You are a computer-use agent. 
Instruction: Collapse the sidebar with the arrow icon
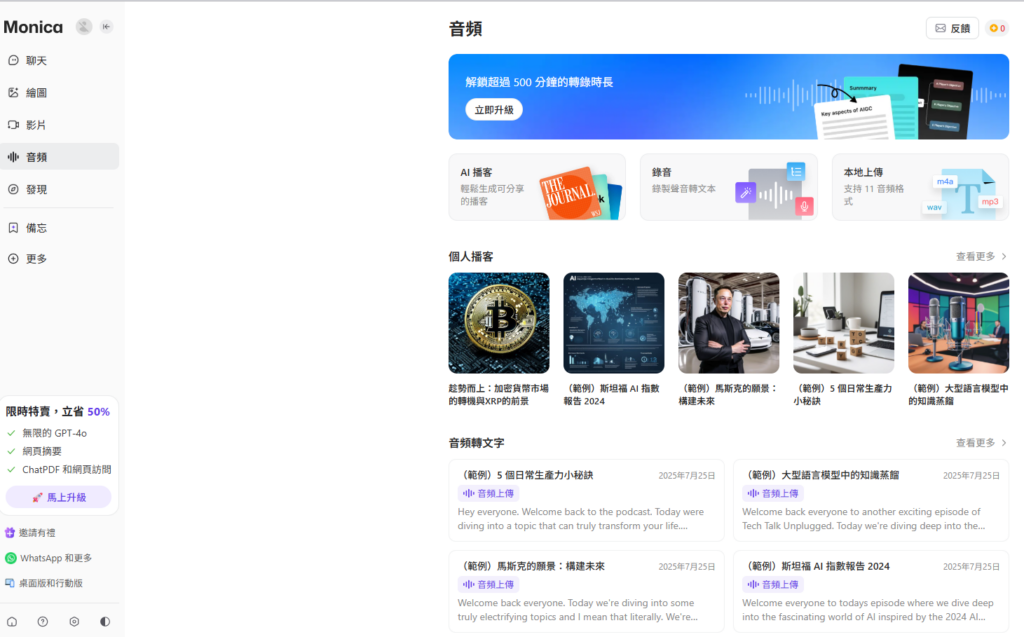(106, 27)
